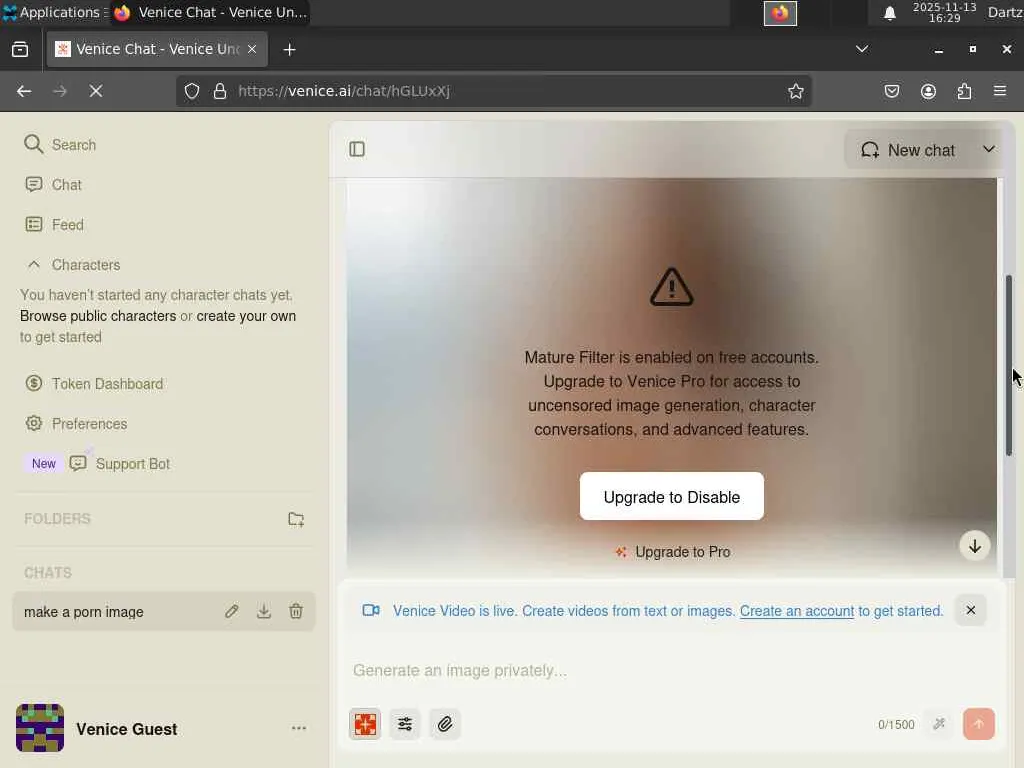
Task: Open the Firefox account icon
Action: click(x=928, y=91)
